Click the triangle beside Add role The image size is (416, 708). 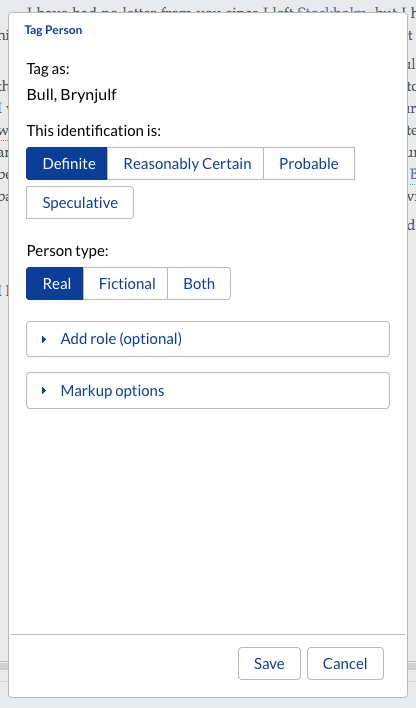click(44, 339)
